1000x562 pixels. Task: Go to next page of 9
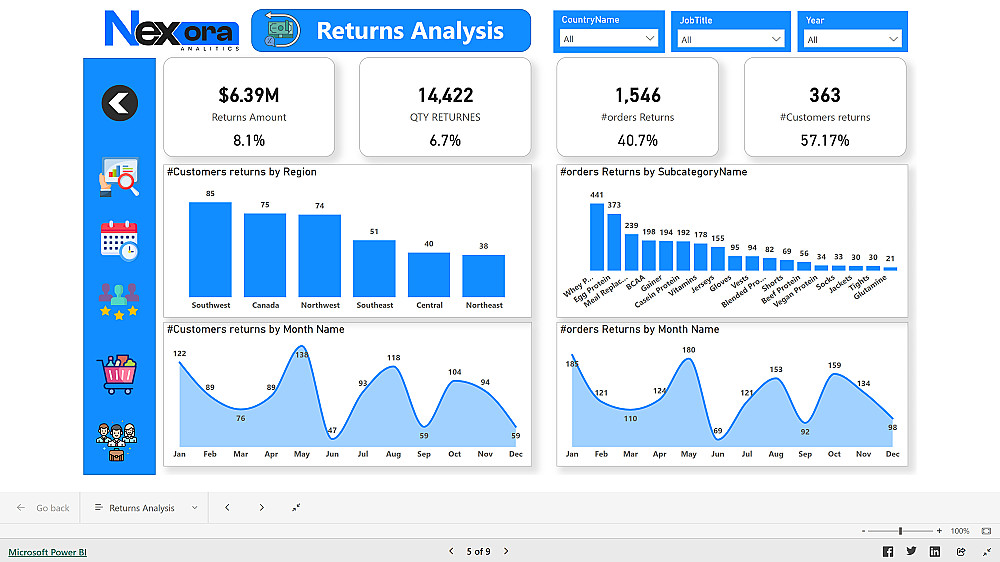(506, 551)
